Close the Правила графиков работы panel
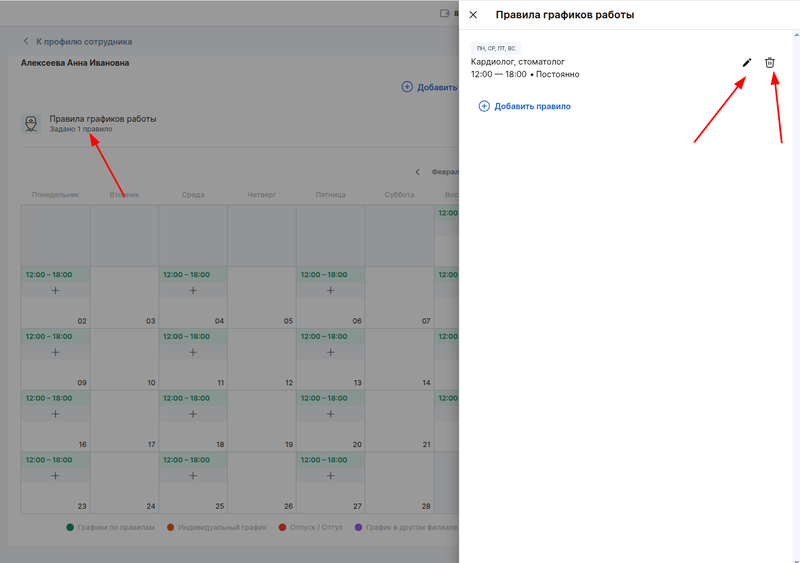 click(473, 15)
